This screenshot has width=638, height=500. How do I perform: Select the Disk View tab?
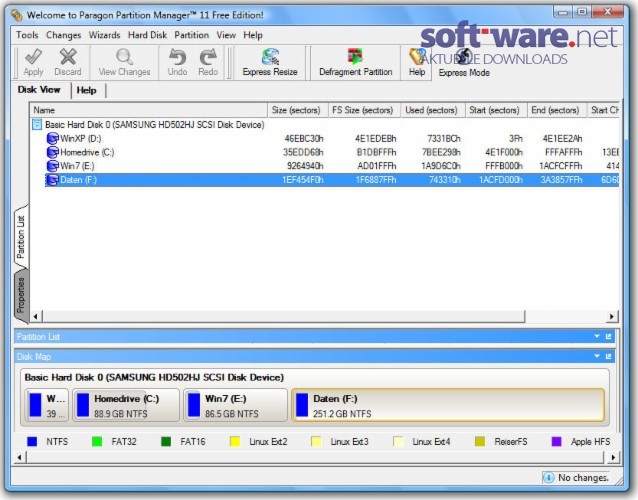pos(39,90)
